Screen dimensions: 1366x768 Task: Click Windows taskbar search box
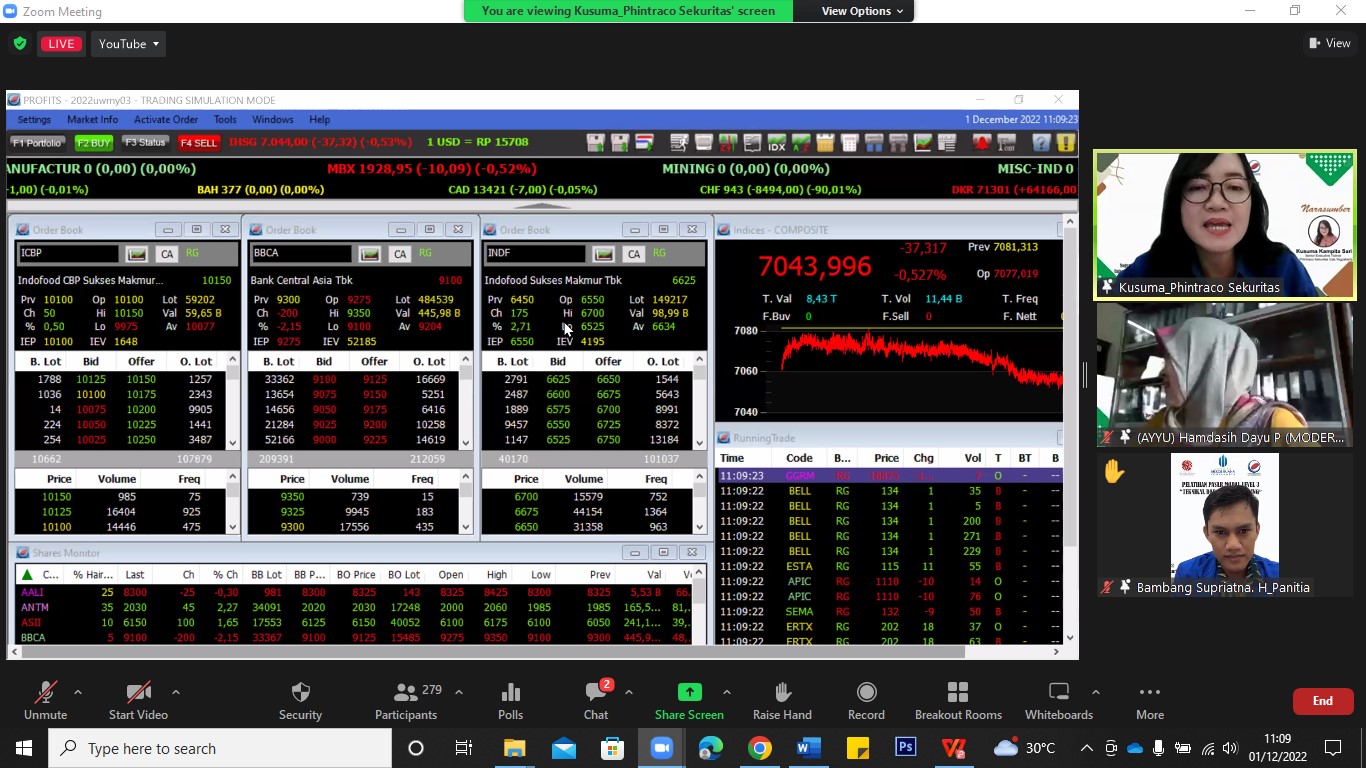[x=220, y=748]
